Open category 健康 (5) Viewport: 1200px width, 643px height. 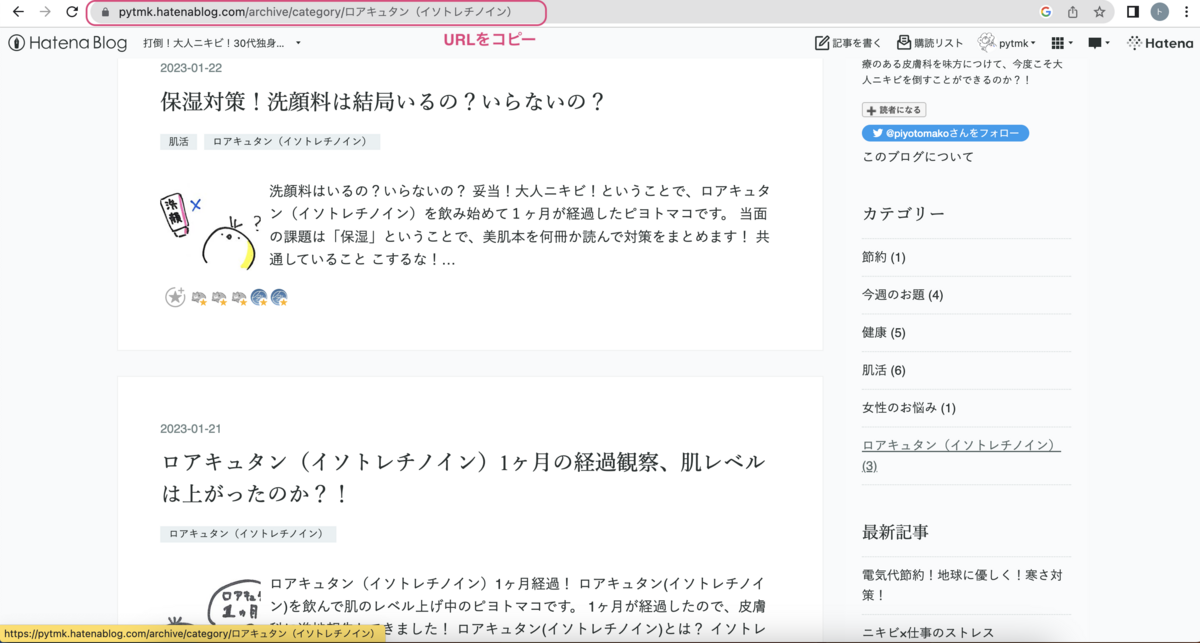(x=884, y=332)
